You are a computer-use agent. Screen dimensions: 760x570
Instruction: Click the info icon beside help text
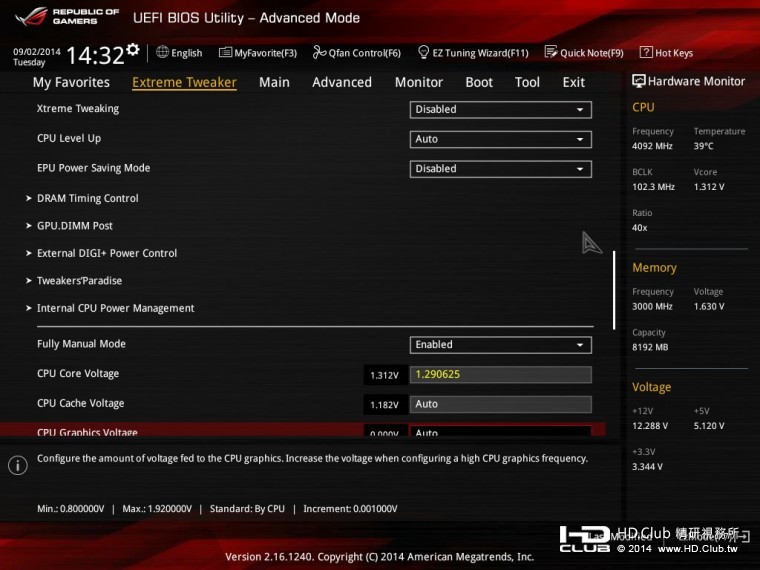[18, 465]
